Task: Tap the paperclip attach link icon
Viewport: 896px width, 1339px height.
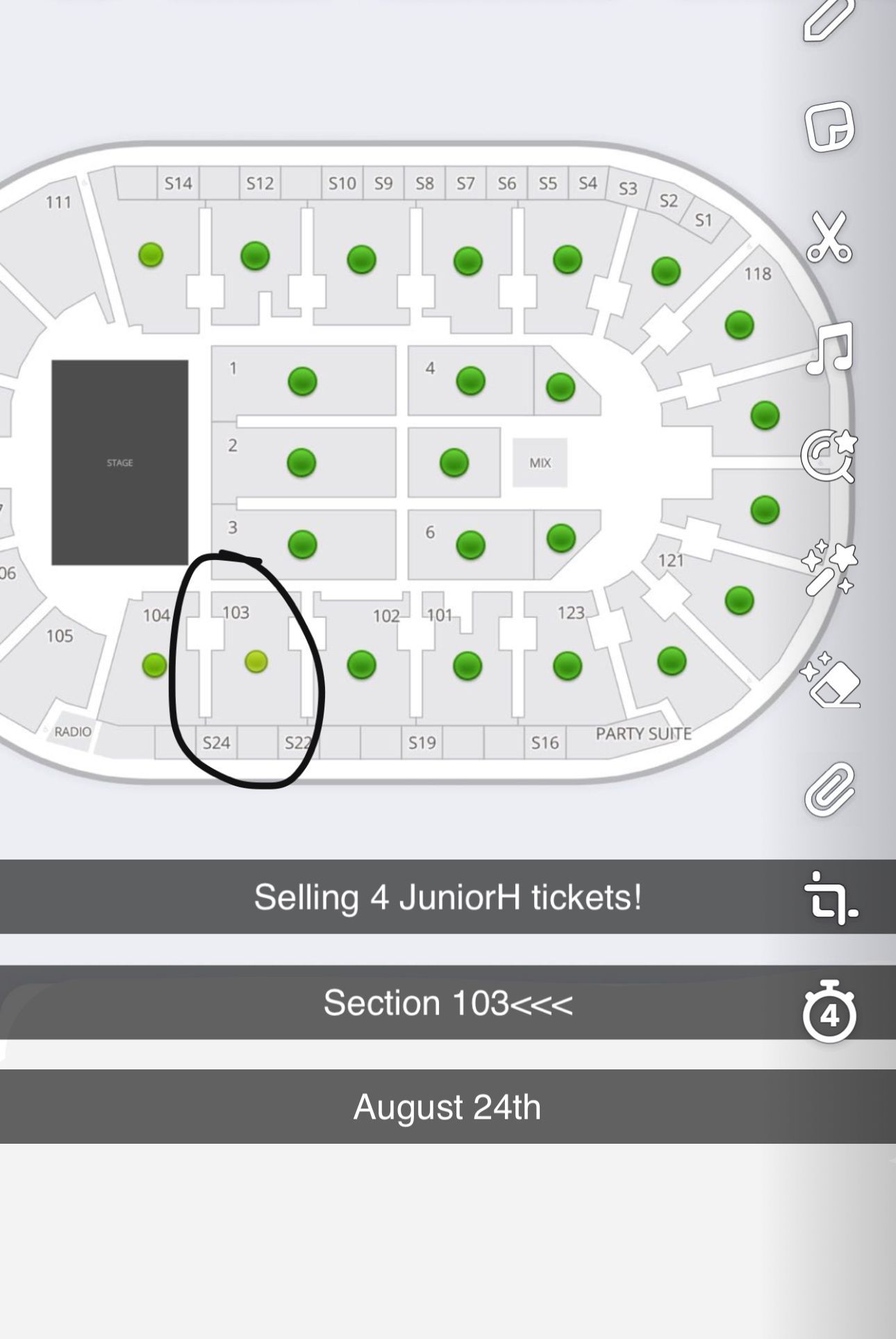Action: coord(829,789)
